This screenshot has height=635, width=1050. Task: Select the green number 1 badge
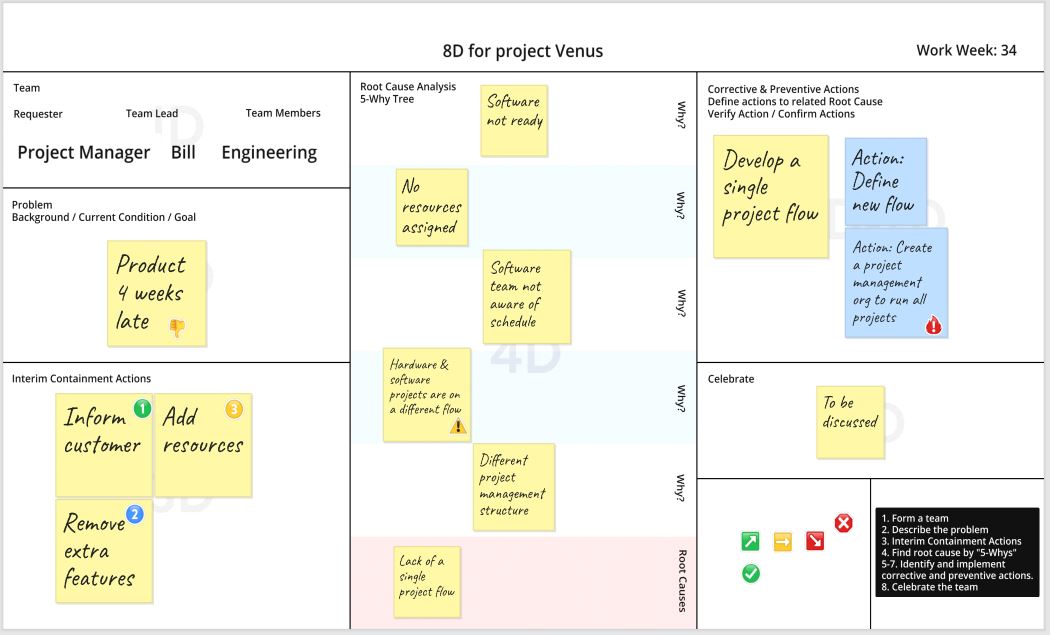pos(142,408)
